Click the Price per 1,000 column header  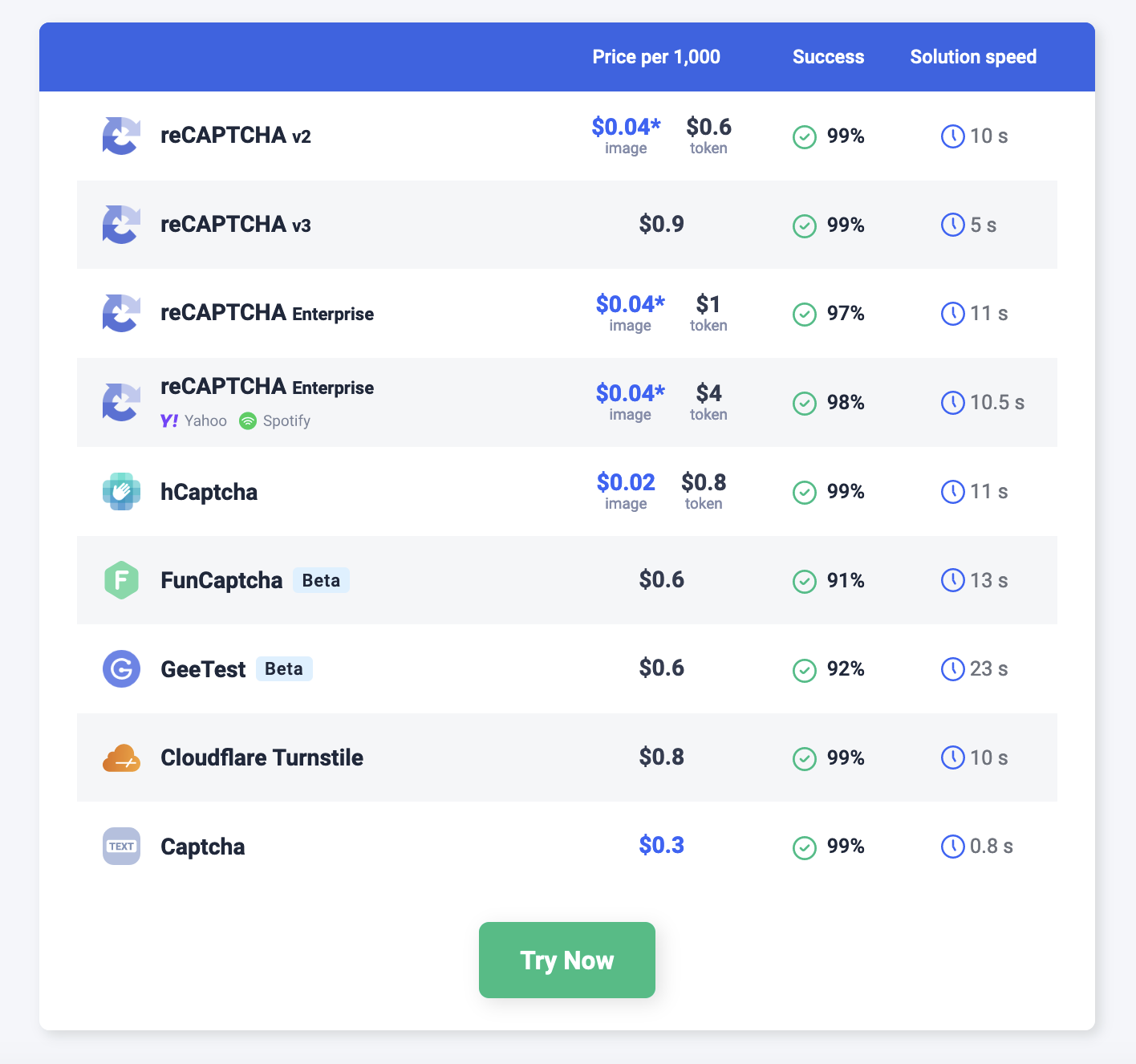point(656,57)
